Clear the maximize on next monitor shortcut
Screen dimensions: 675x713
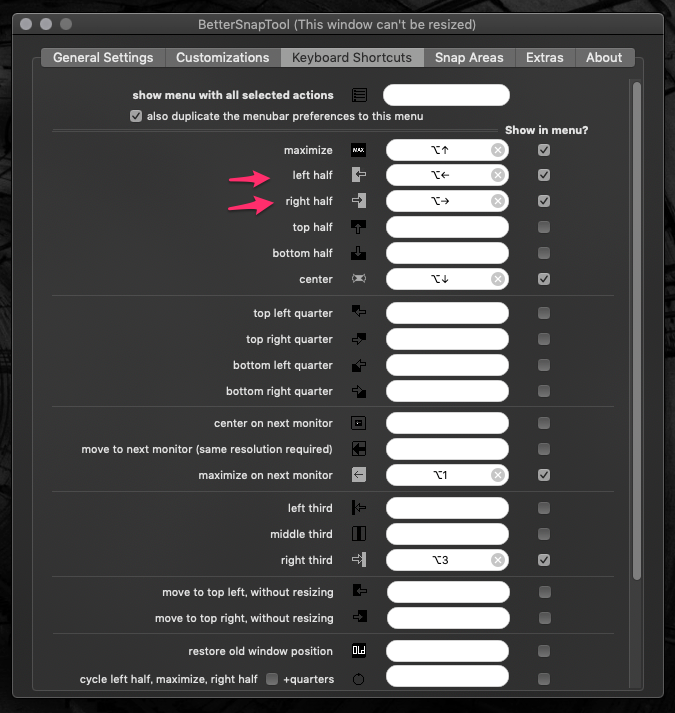(498, 475)
